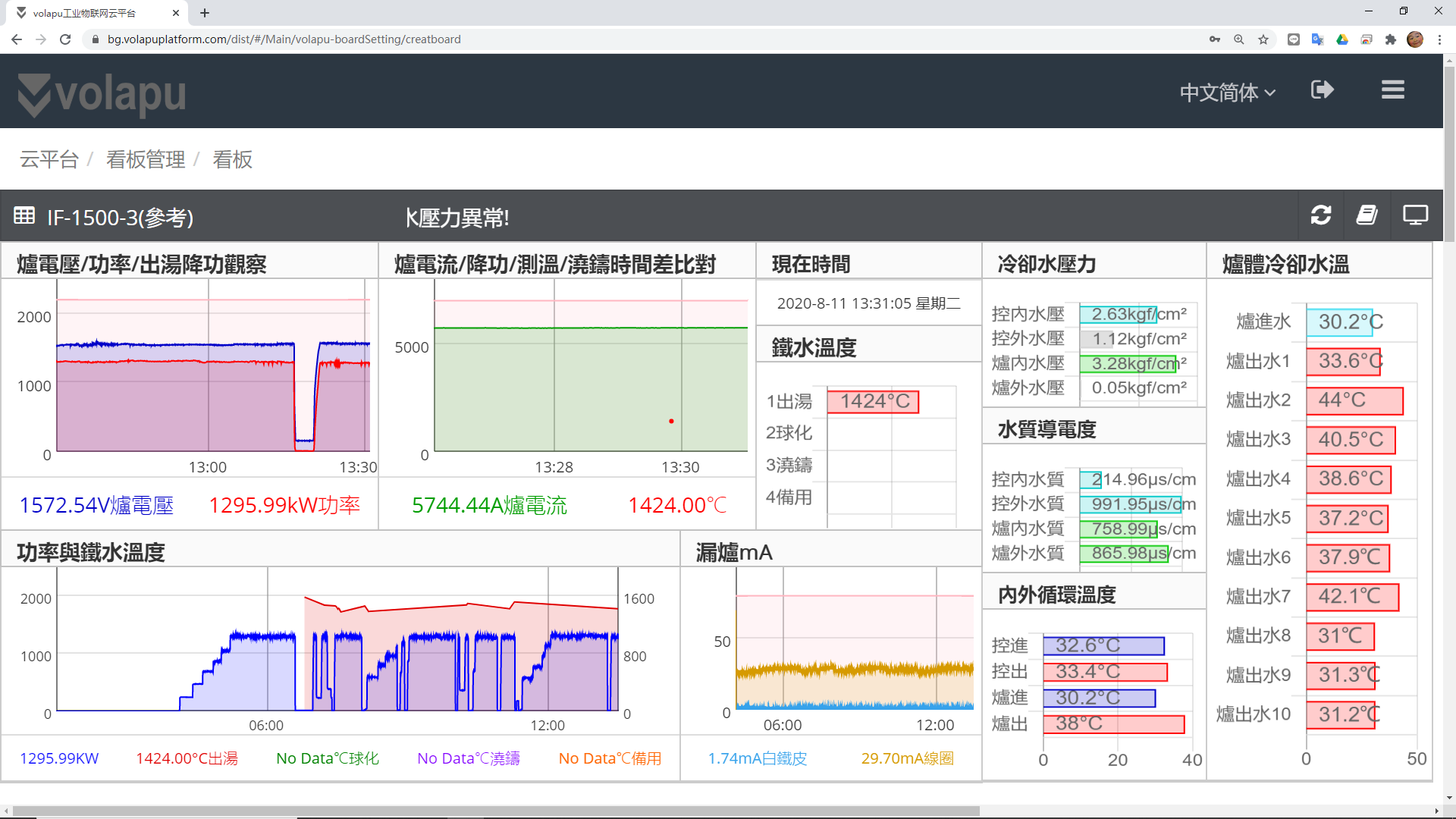Switch to fullscreen monitor view
Screen dimensions: 1456x819
click(x=1415, y=215)
